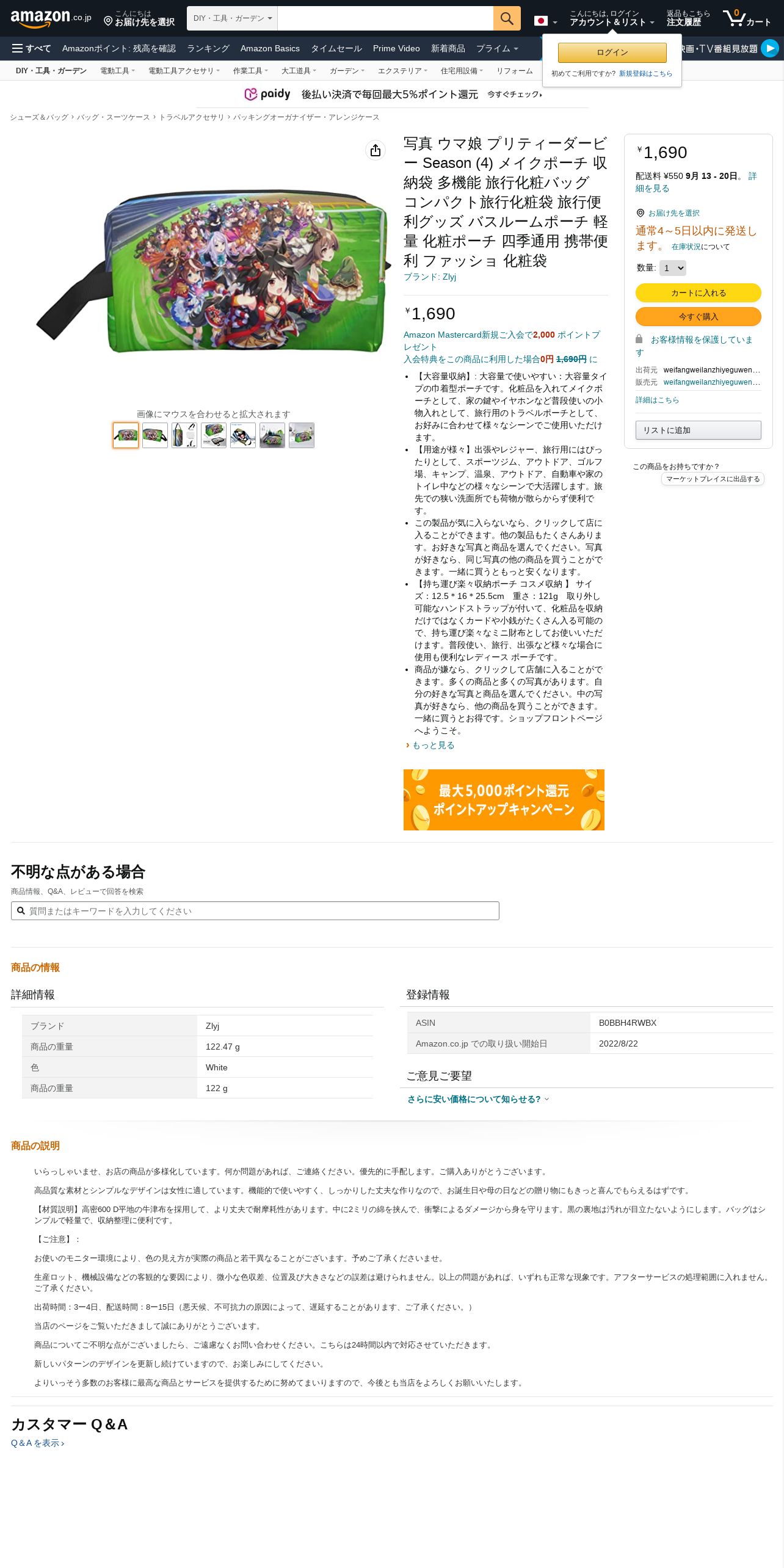The width and height of the screenshot is (784, 1568).
Task: Click the カートに入れる button
Action: coord(699,293)
